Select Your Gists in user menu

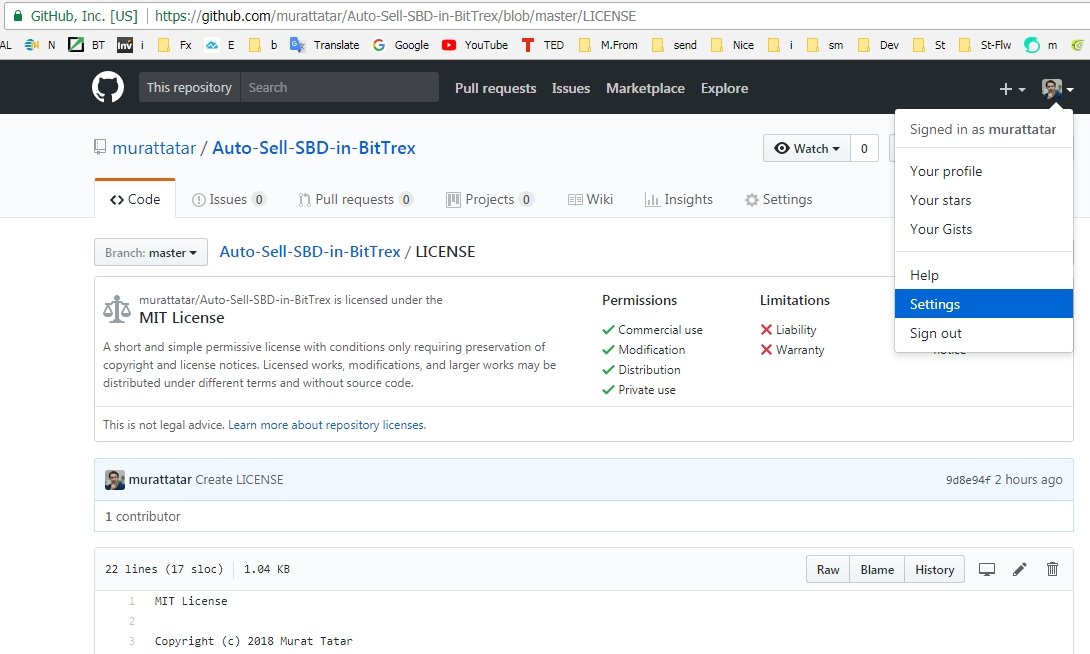984,229
